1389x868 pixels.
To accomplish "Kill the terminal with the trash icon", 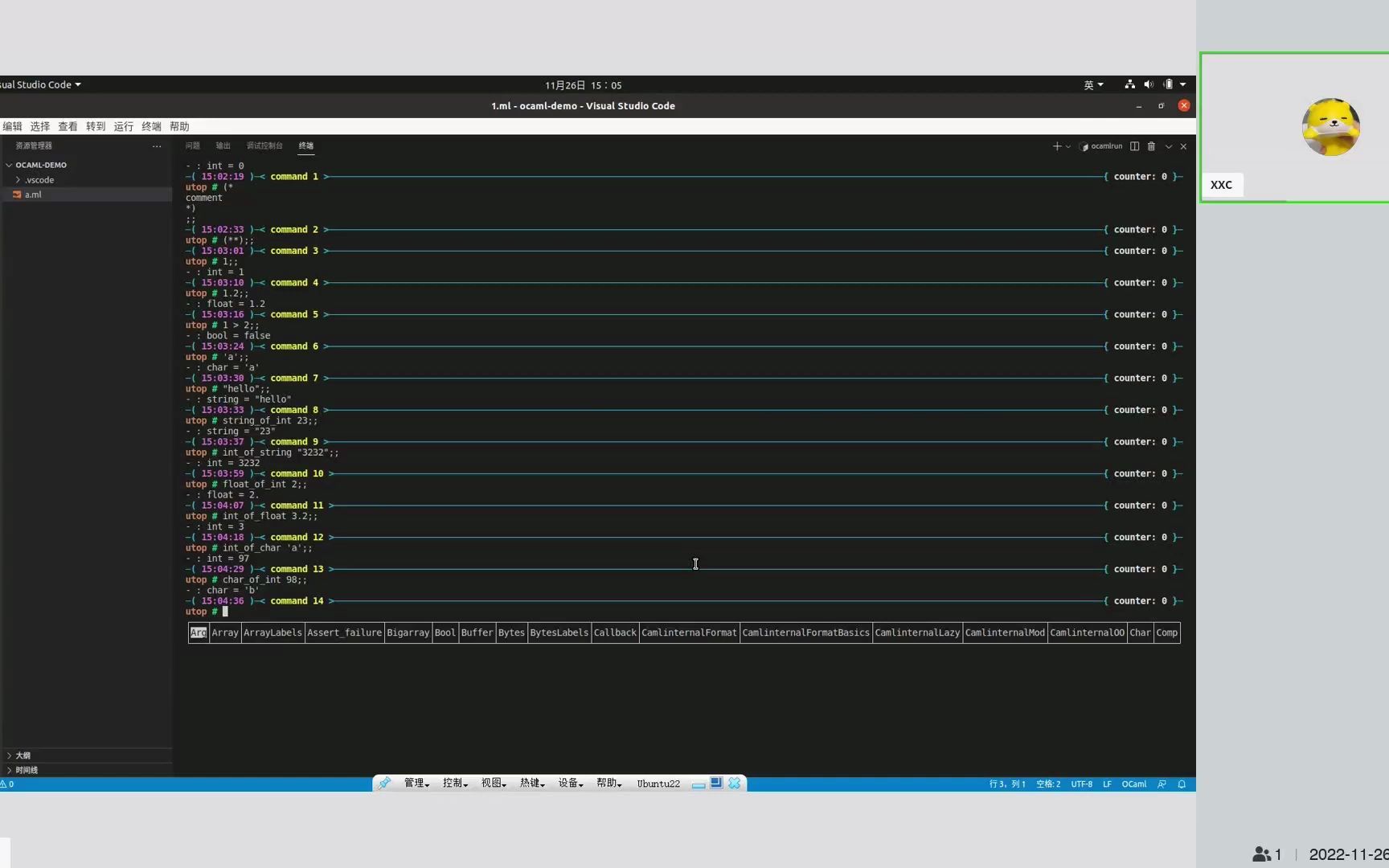I will pos(1151,146).
